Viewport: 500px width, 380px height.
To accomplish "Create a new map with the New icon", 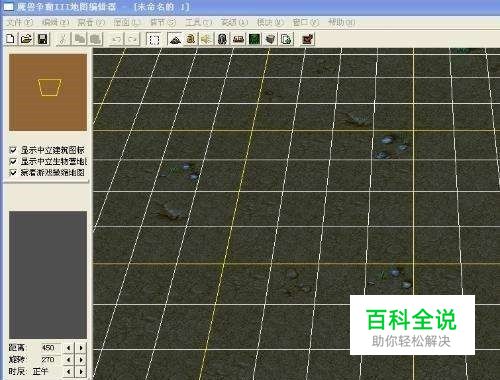I will pos(10,39).
